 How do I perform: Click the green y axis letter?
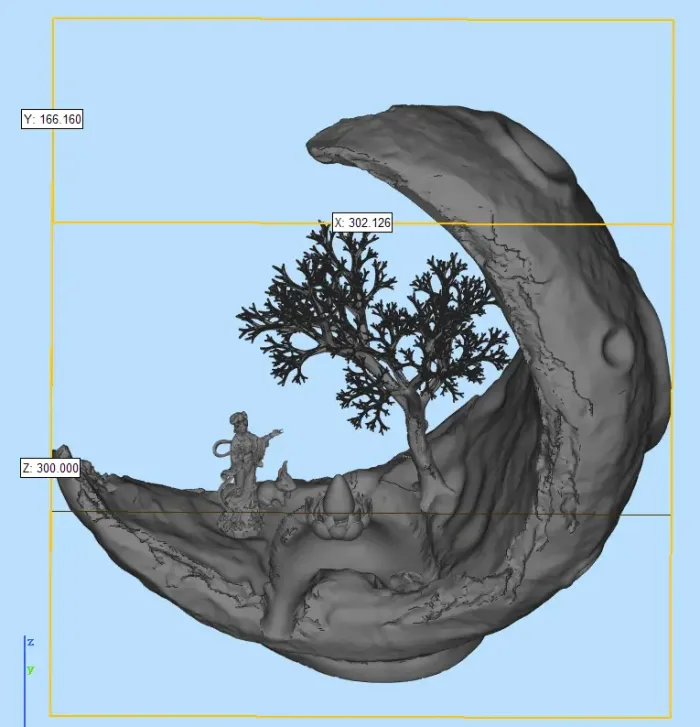click(31, 669)
